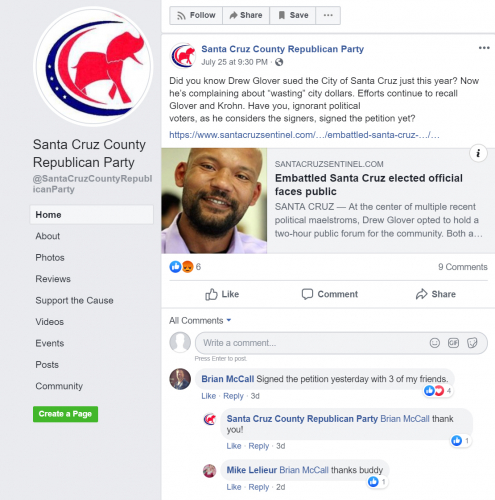495x500 pixels.
Task: Open the sticker picker in the comment box
Action: (472, 343)
